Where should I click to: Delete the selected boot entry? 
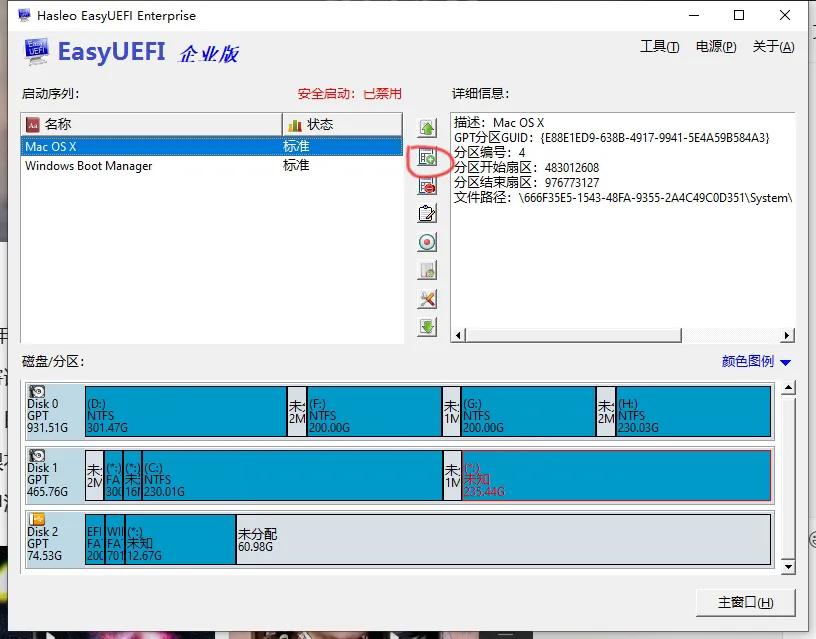pos(426,186)
